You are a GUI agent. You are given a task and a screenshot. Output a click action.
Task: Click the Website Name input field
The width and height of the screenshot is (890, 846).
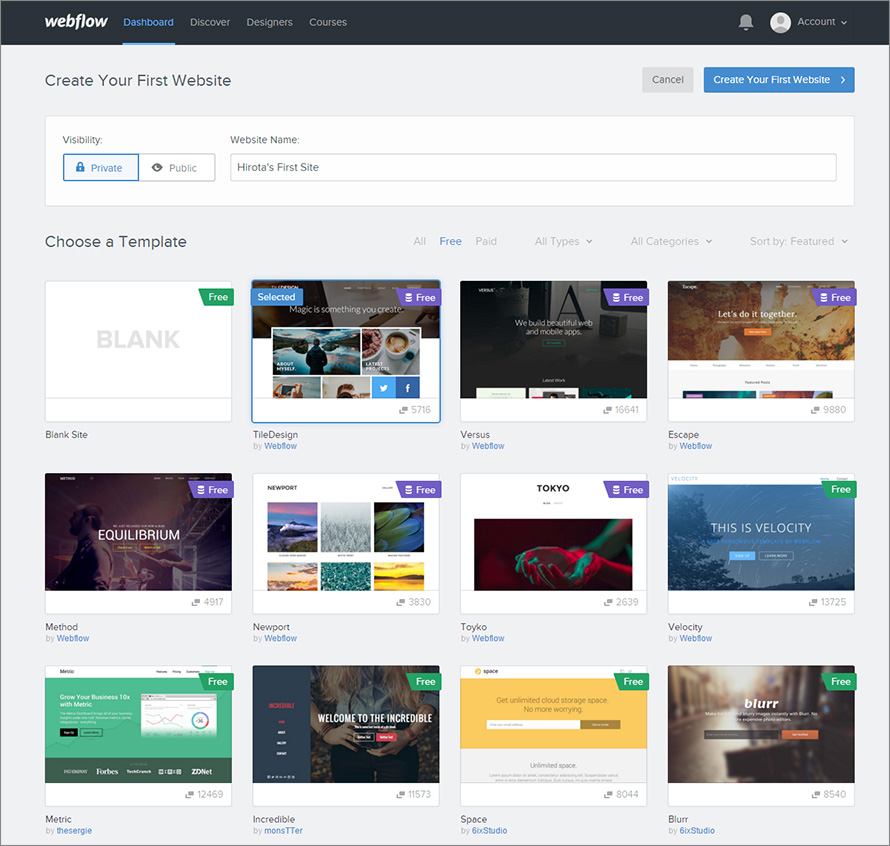coord(533,167)
